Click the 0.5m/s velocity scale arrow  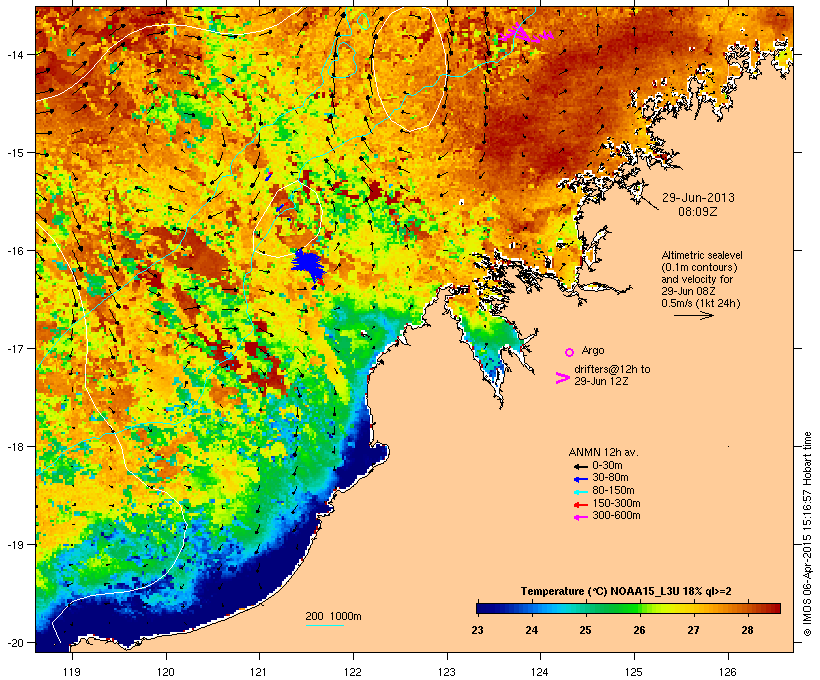click(x=693, y=315)
